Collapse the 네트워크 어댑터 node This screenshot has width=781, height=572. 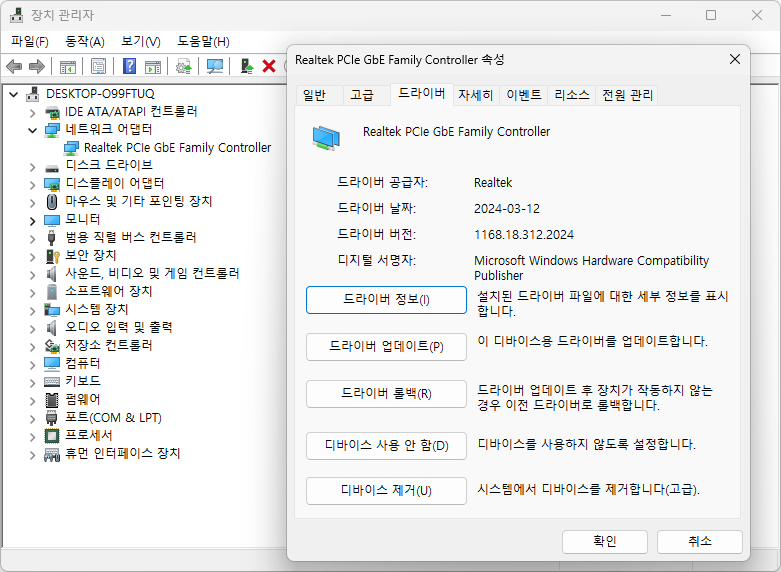[x=32, y=131]
